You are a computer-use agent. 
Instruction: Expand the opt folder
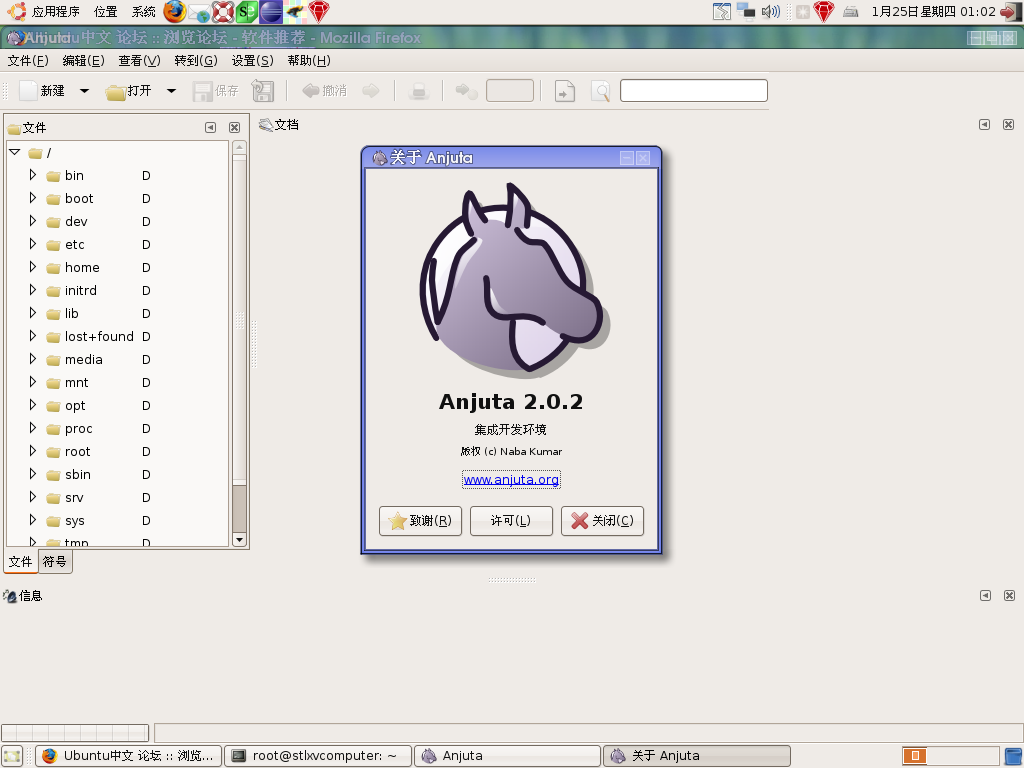pyautogui.click(x=32, y=406)
